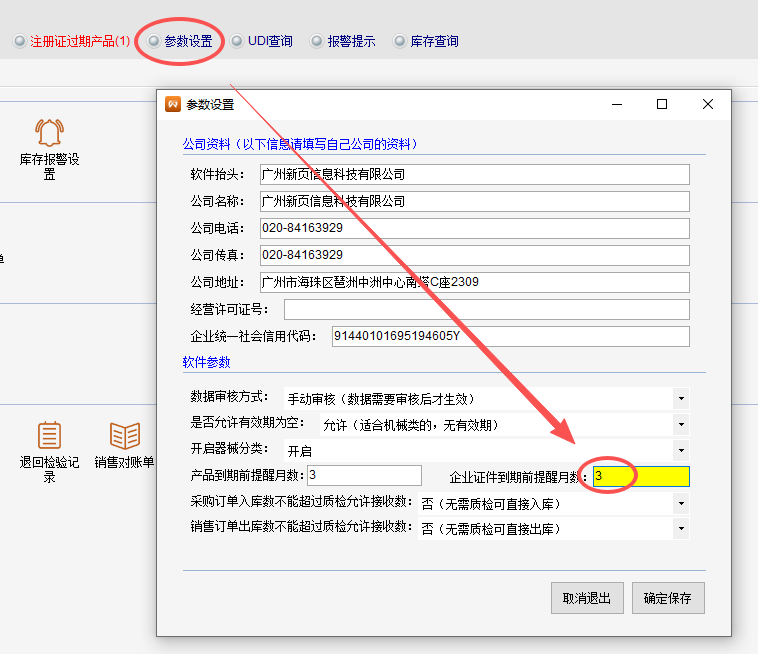
Task: Expand the 数据审核方式 dropdown
Action: (681, 399)
